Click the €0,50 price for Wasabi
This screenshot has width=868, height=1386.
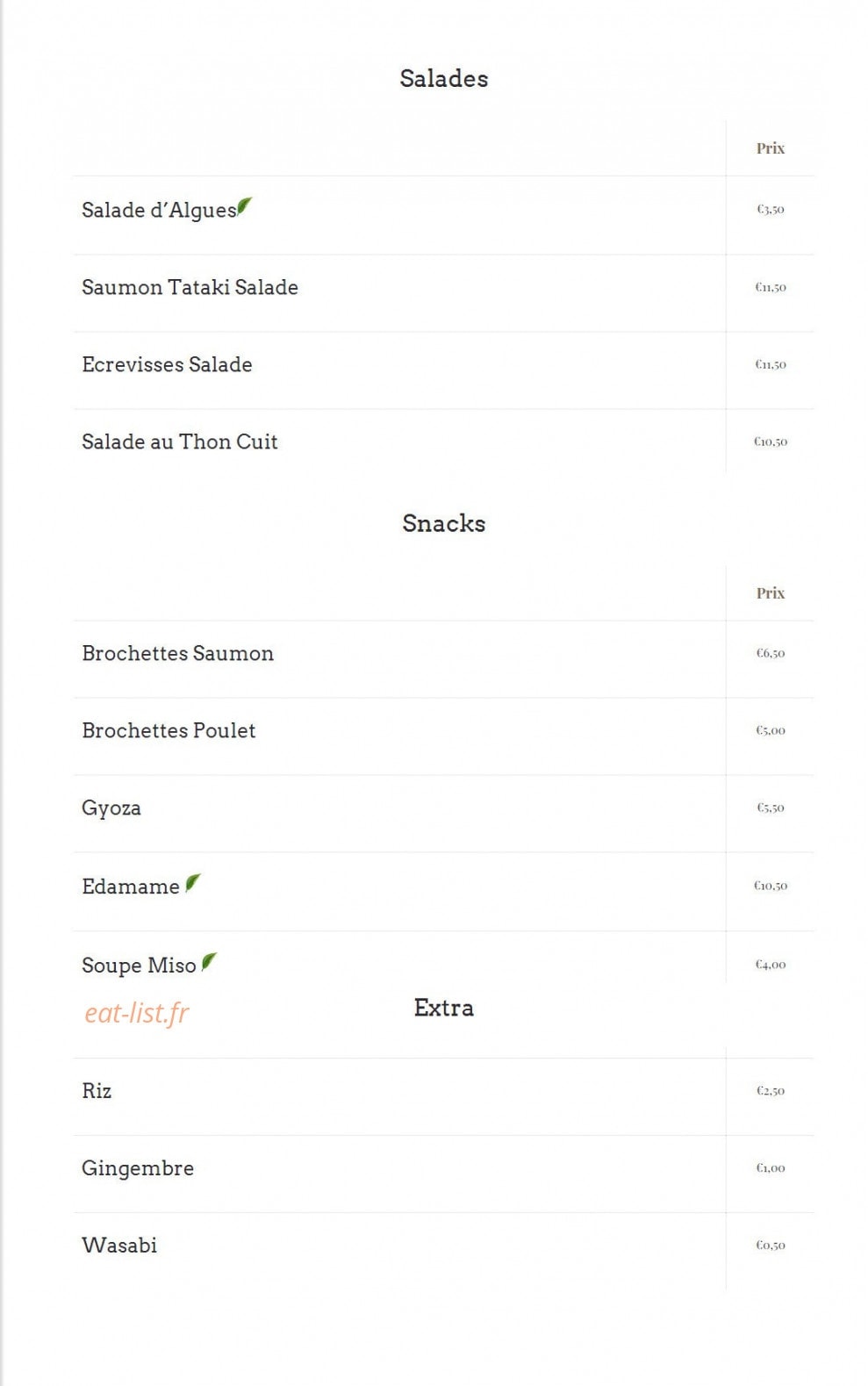click(771, 1245)
